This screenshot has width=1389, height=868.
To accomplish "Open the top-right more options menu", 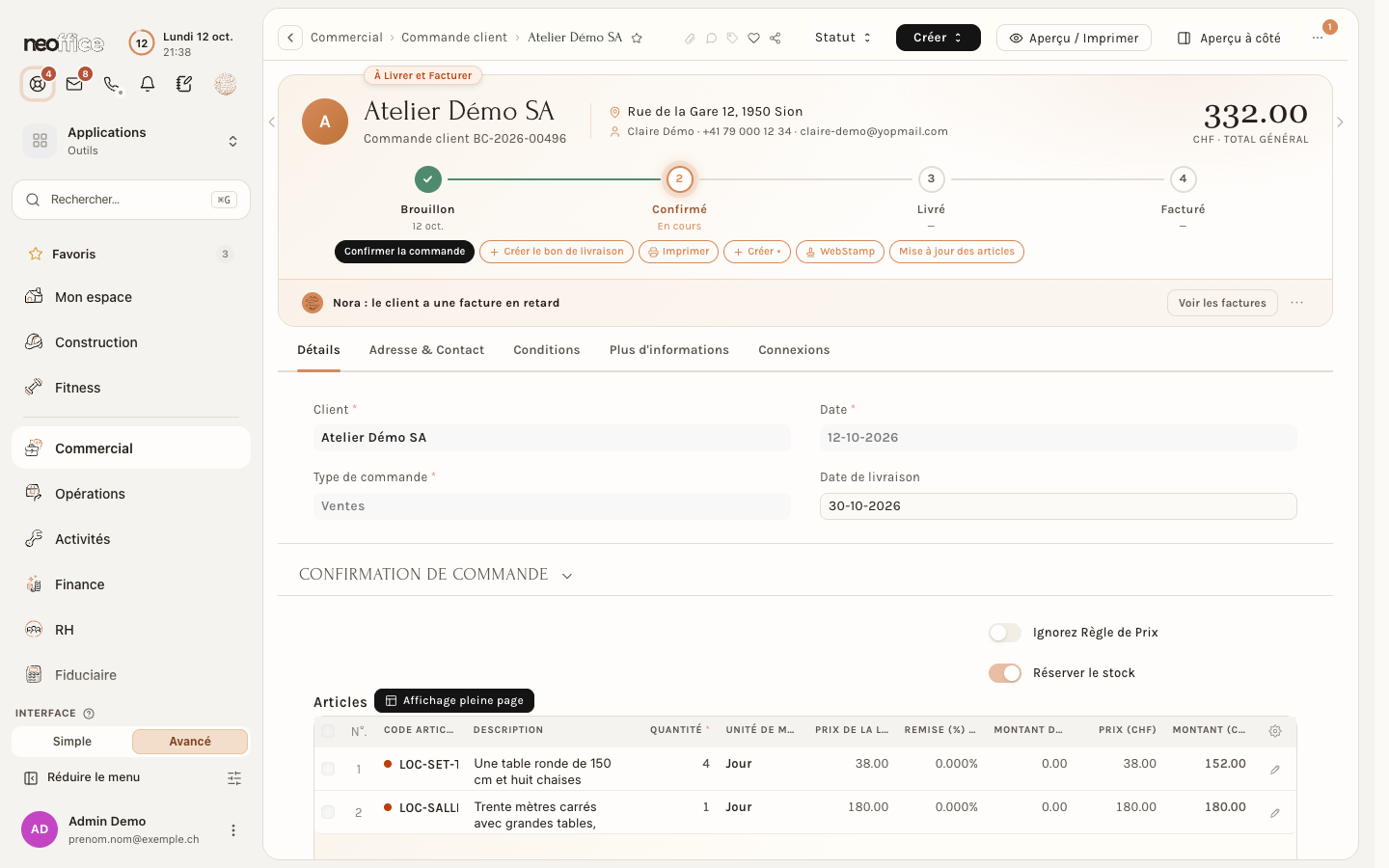I will pos(1318,38).
